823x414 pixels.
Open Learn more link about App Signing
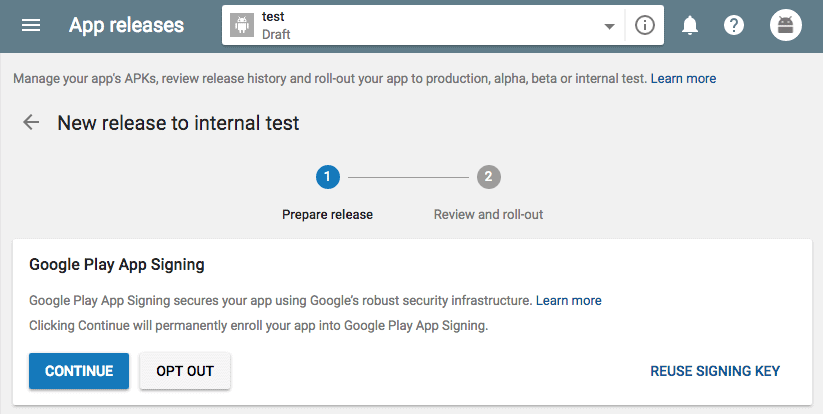[568, 301]
